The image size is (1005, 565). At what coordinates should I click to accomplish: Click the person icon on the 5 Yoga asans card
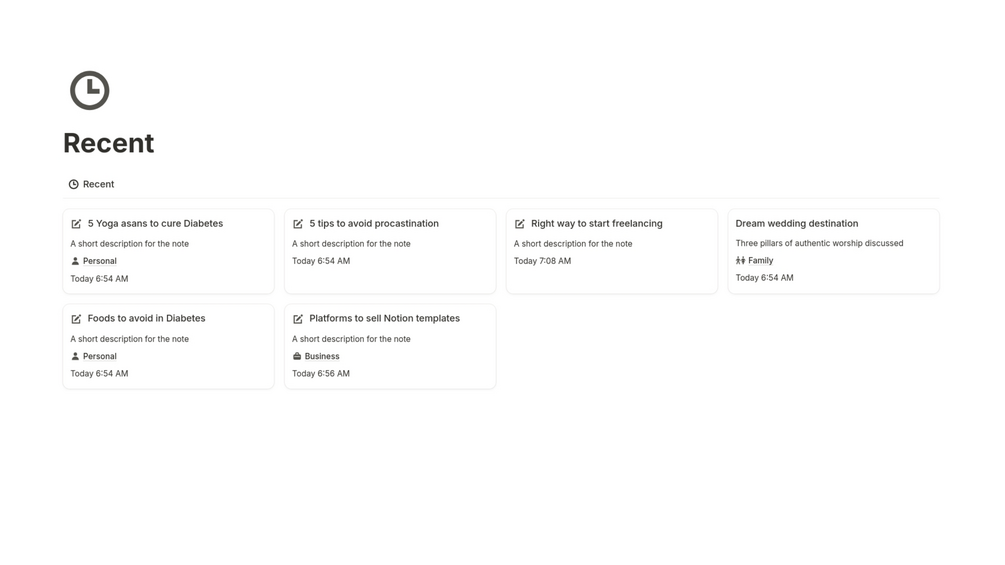[x=75, y=261]
